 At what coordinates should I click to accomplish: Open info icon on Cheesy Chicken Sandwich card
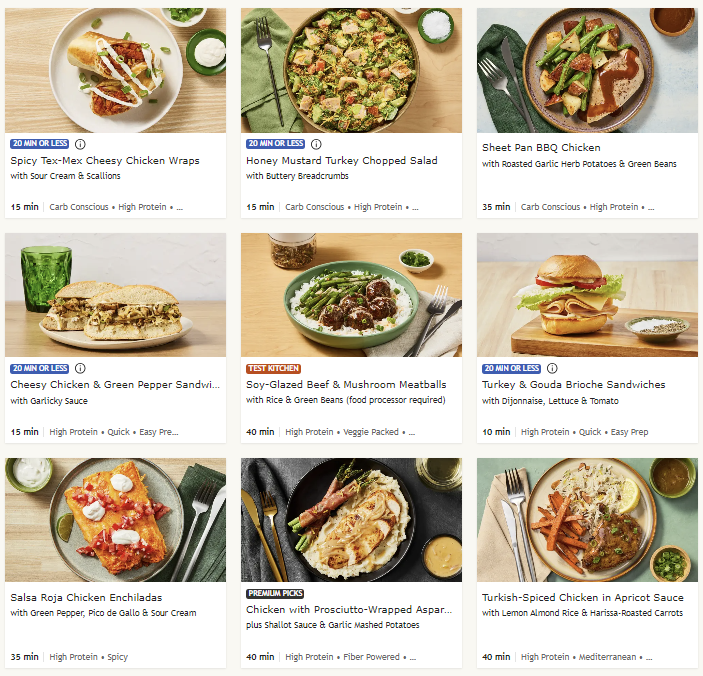(x=80, y=368)
